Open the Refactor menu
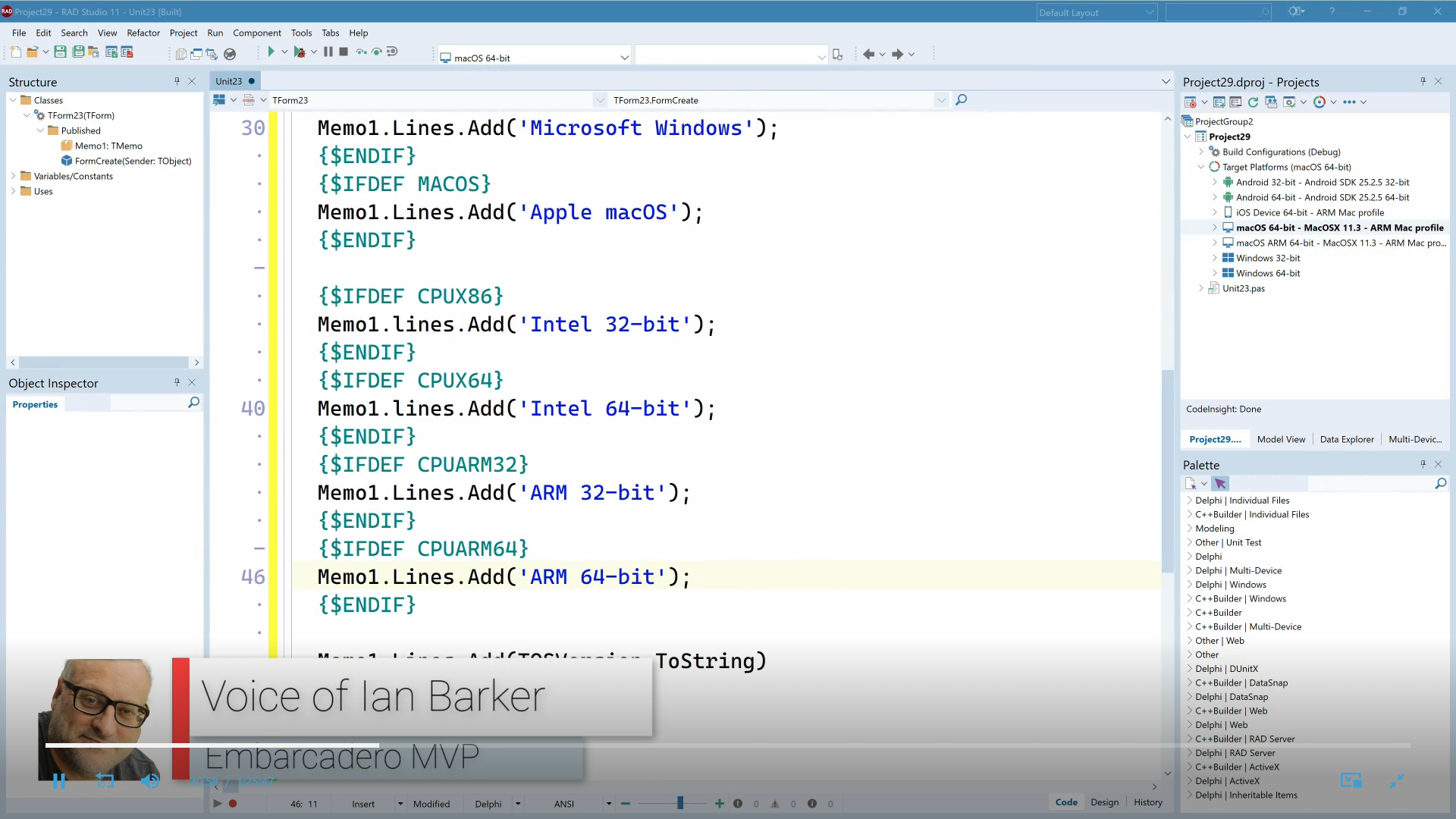Viewport: 1456px width, 819px height. pos(143,33)
